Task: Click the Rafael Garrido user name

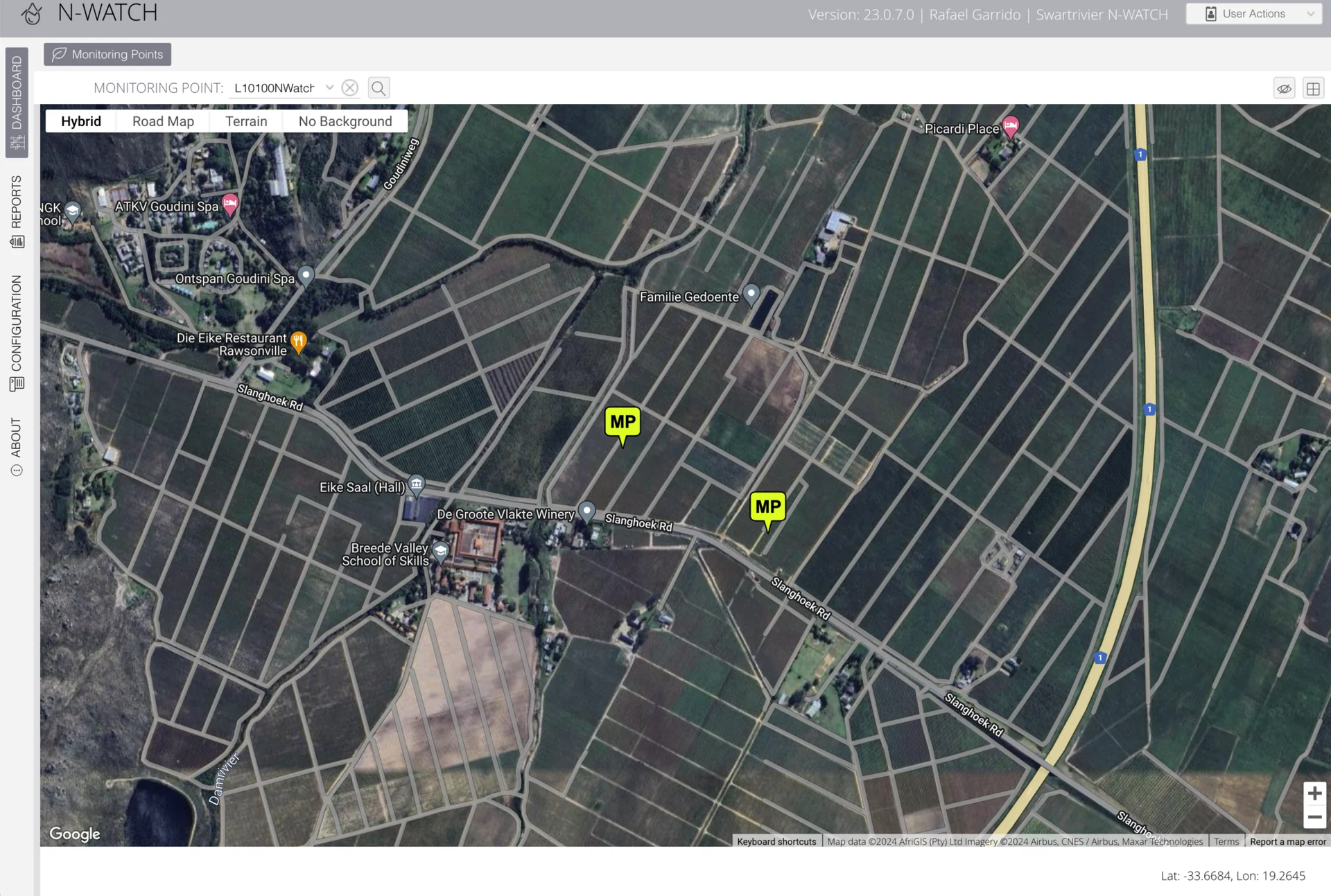Action: [975, 15]
